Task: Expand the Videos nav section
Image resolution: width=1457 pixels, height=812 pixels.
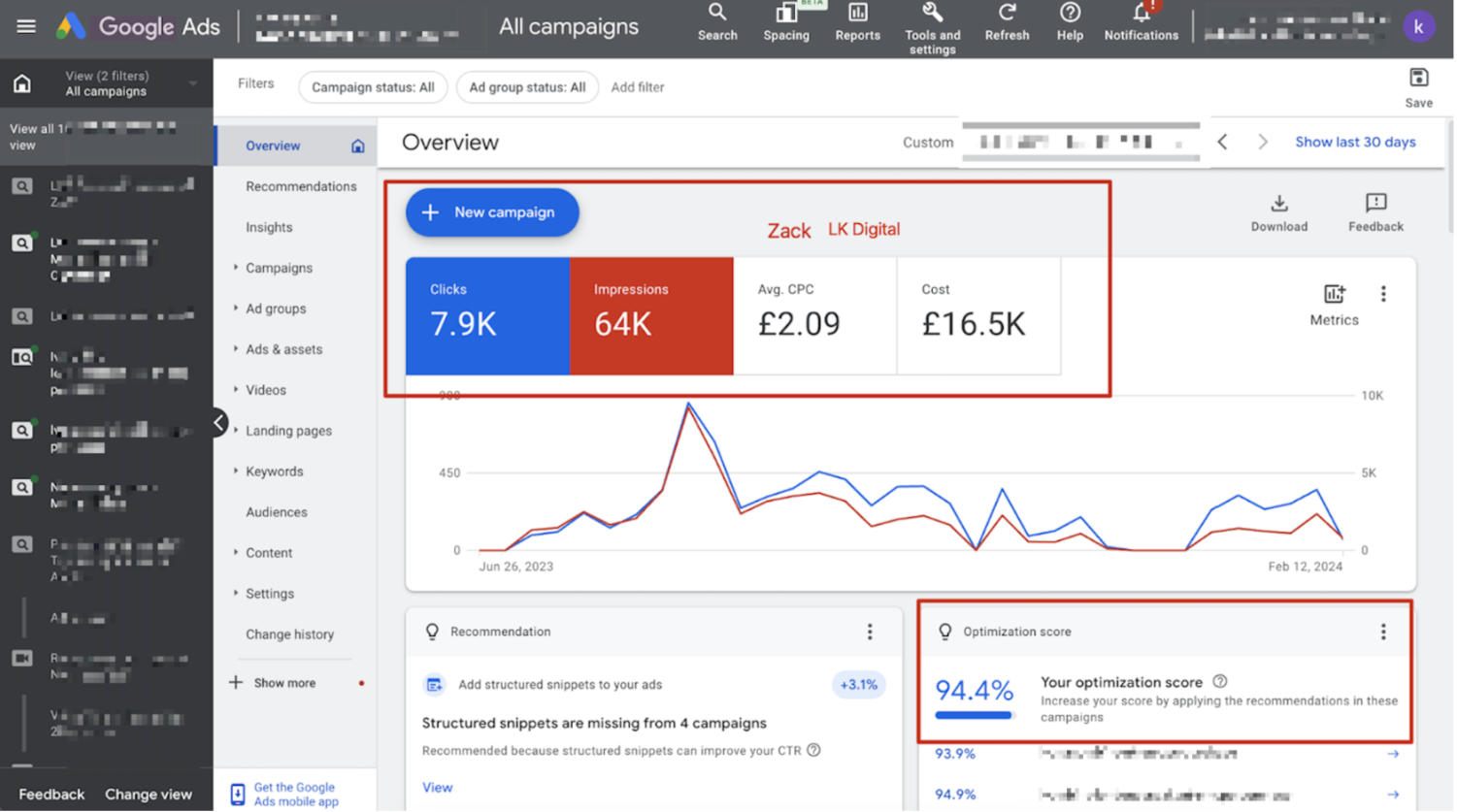Action: click(x=236, y=390)
